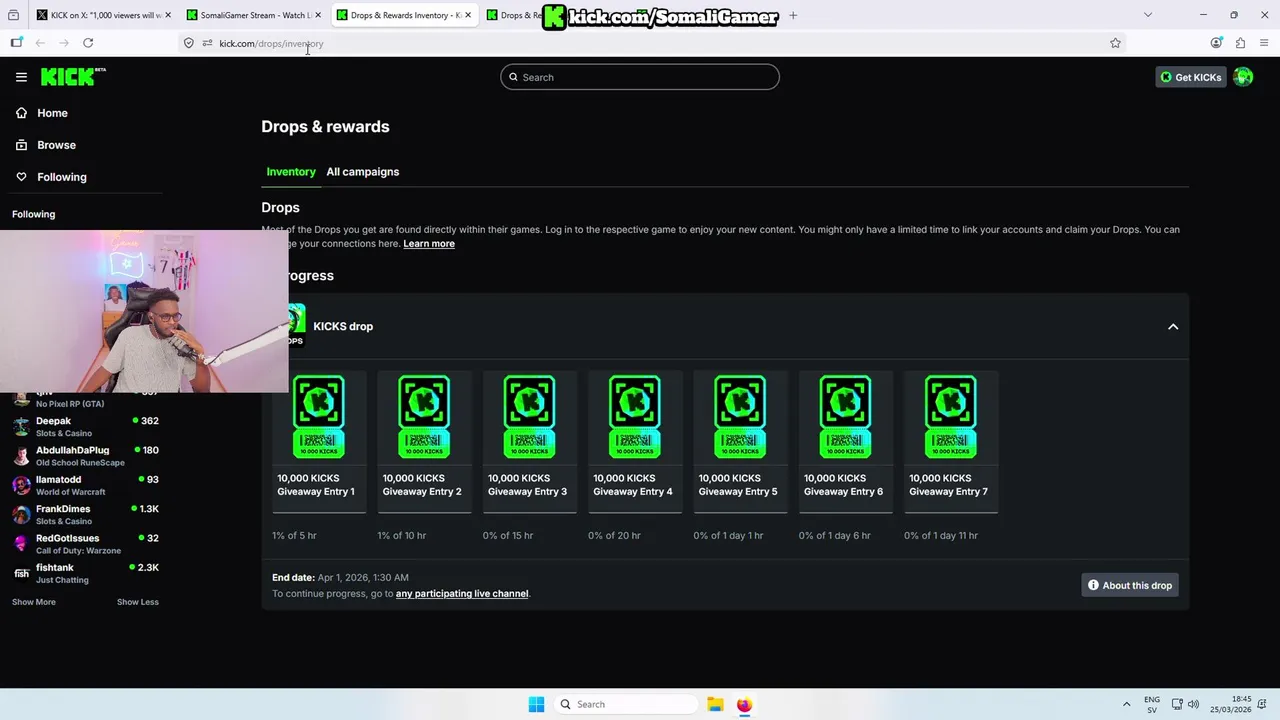Select Giveaway Entry 2 reward image

point(424,417)
